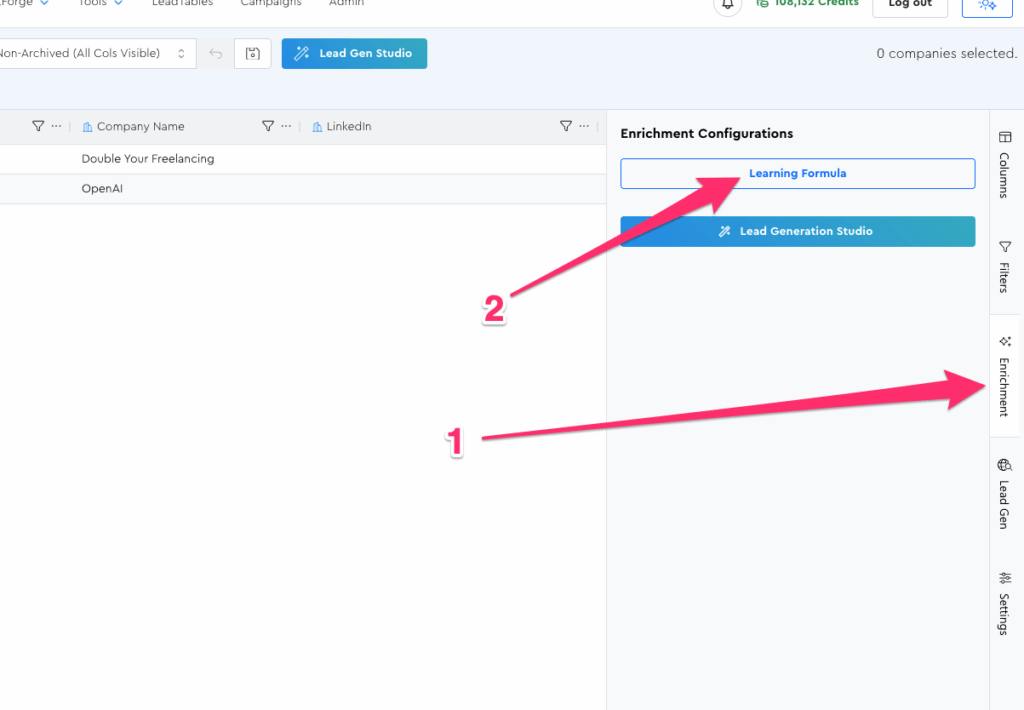Viewport: 1024px width, 710px height.
Task: Launch Lead Gen Studio from toolbar
Action: click(354, 54)
